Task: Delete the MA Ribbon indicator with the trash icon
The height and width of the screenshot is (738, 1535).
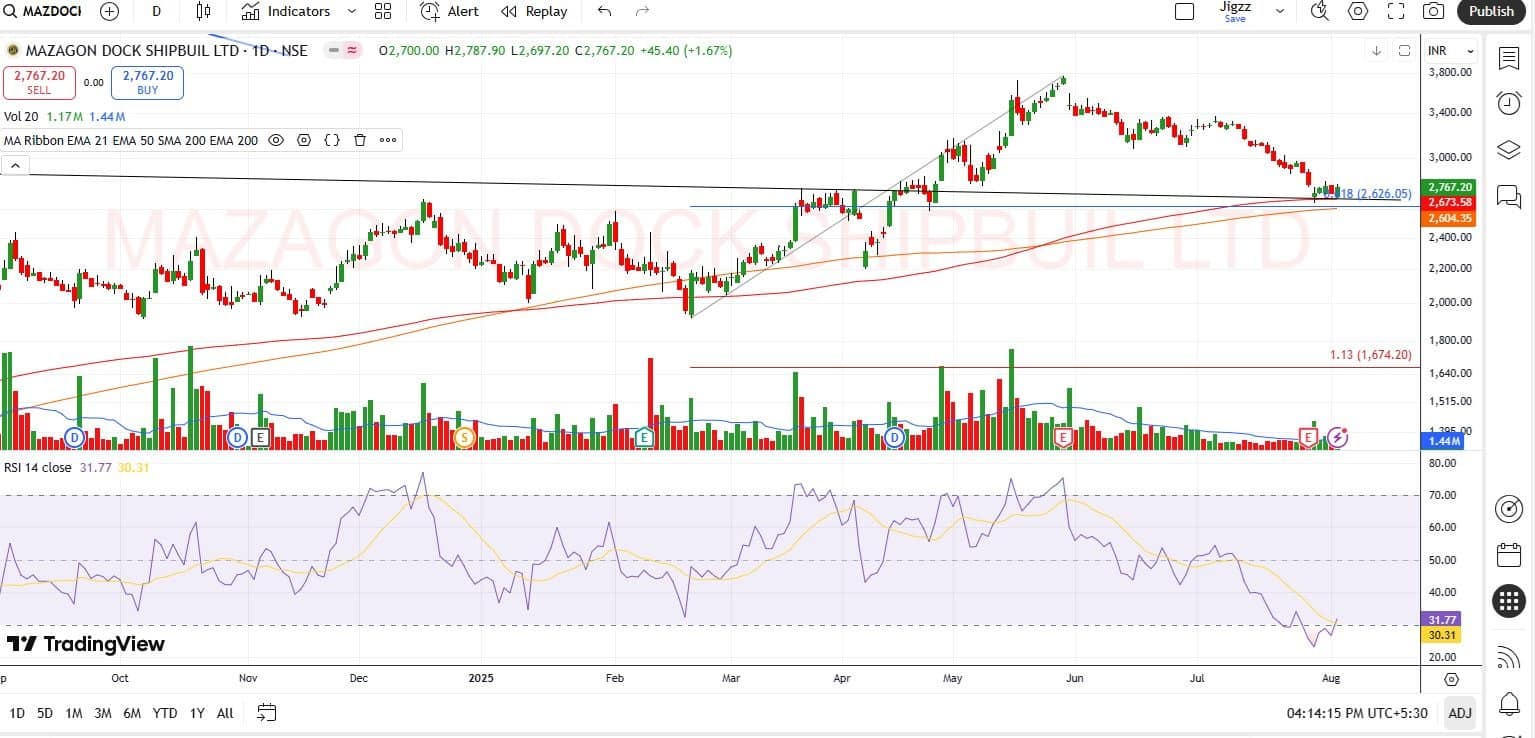Action: (x=360, y=140)
